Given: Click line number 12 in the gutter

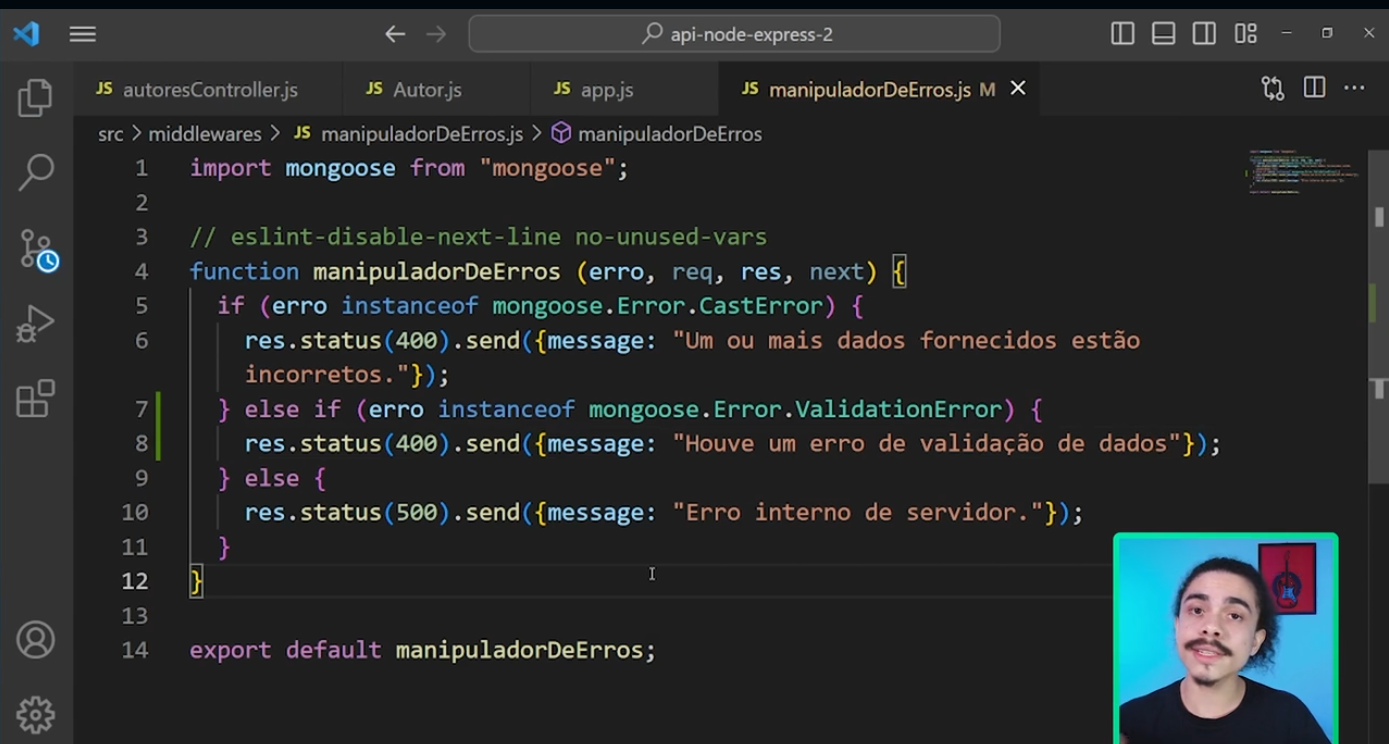Looking at the screenshot, I should click(x=135, y=581).
